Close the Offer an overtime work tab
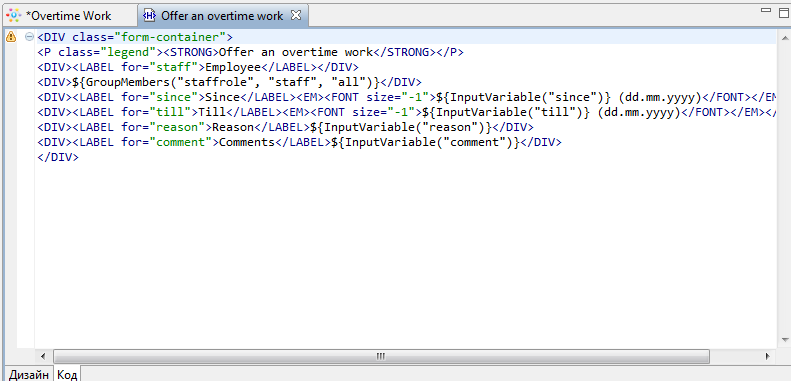Image resolution: width=791 pixels, height=381 pixels. click(x=296, y=15)
